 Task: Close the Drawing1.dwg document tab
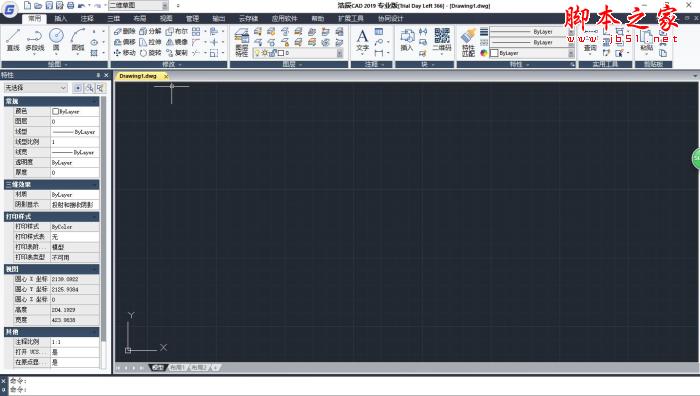[166, 76]
